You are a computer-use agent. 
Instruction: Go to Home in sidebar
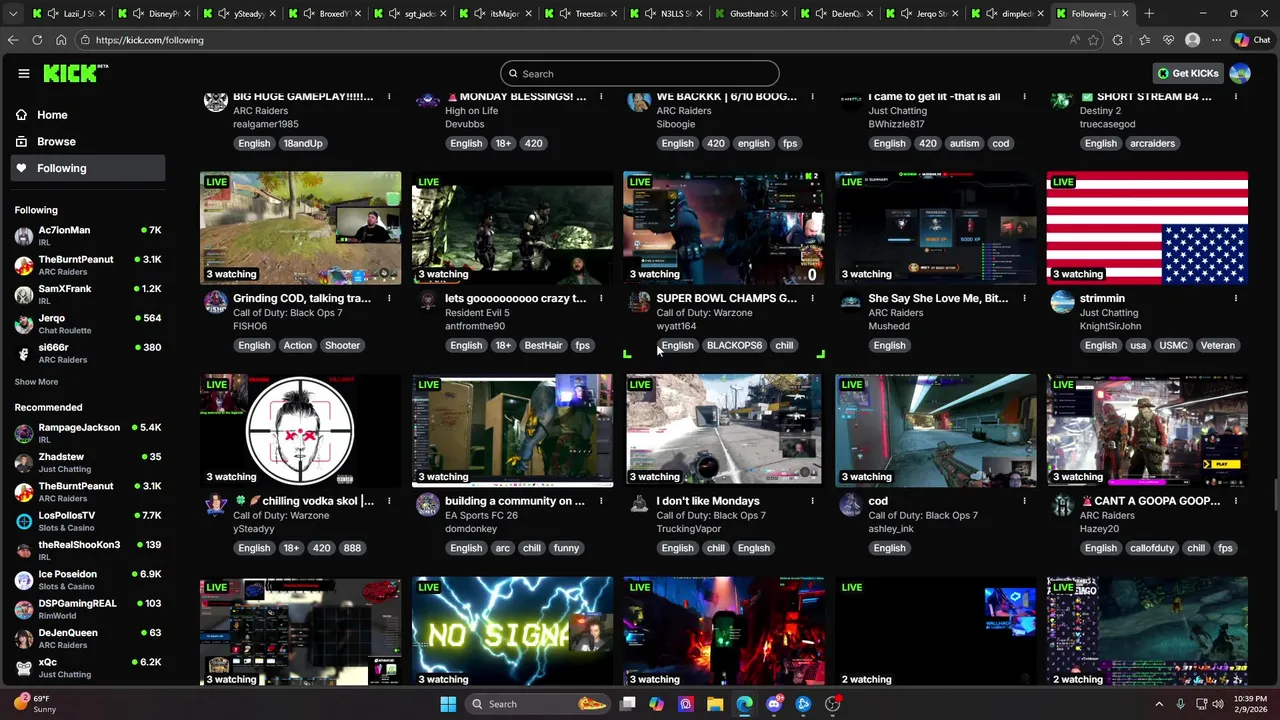pyautogui.click(x=88, y=115)
